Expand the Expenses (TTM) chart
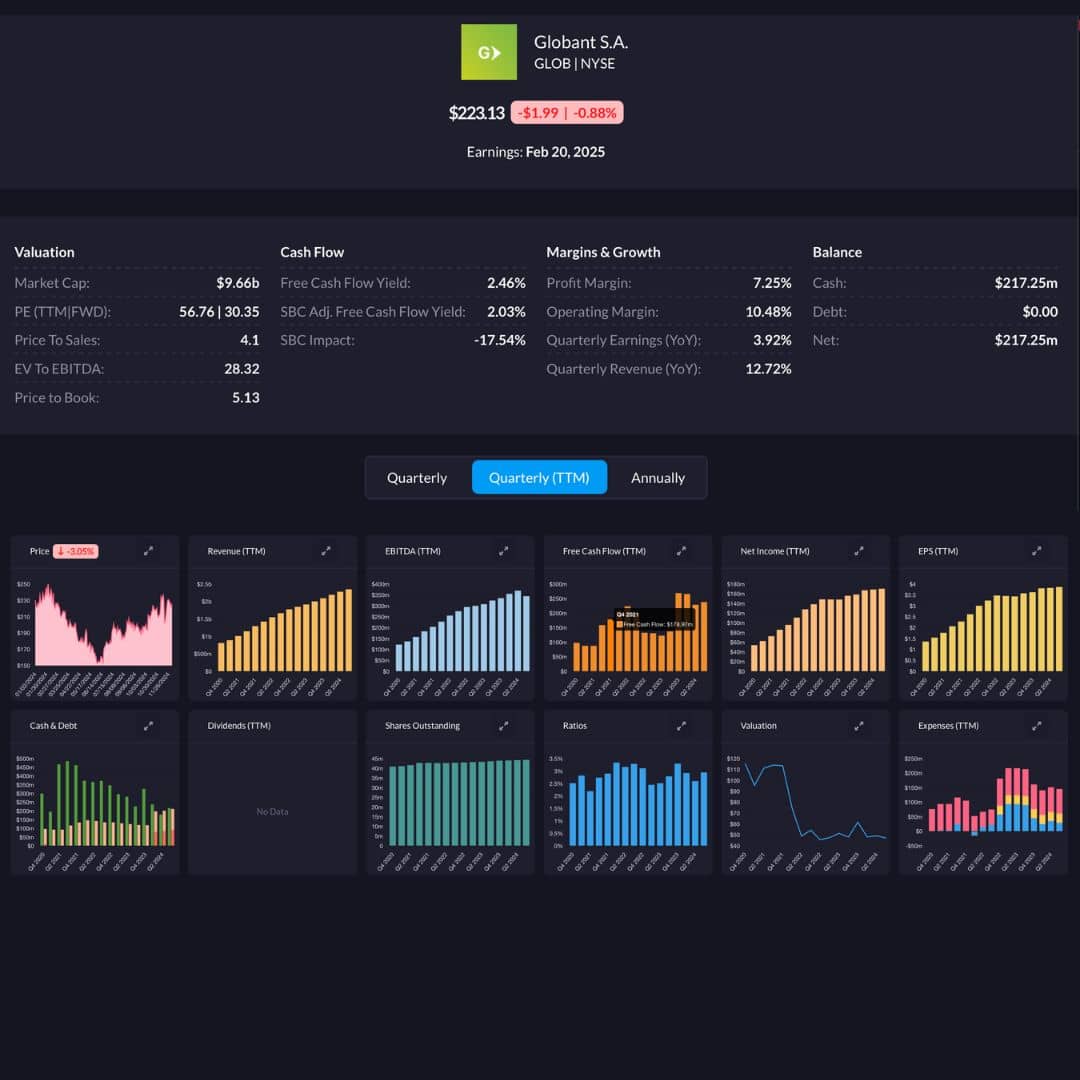 pos(1037,726)
